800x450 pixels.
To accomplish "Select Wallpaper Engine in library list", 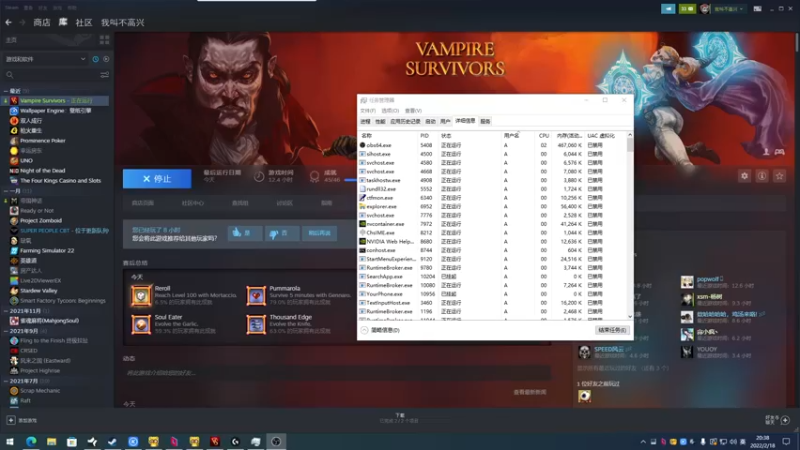I will tap(56, 111).
